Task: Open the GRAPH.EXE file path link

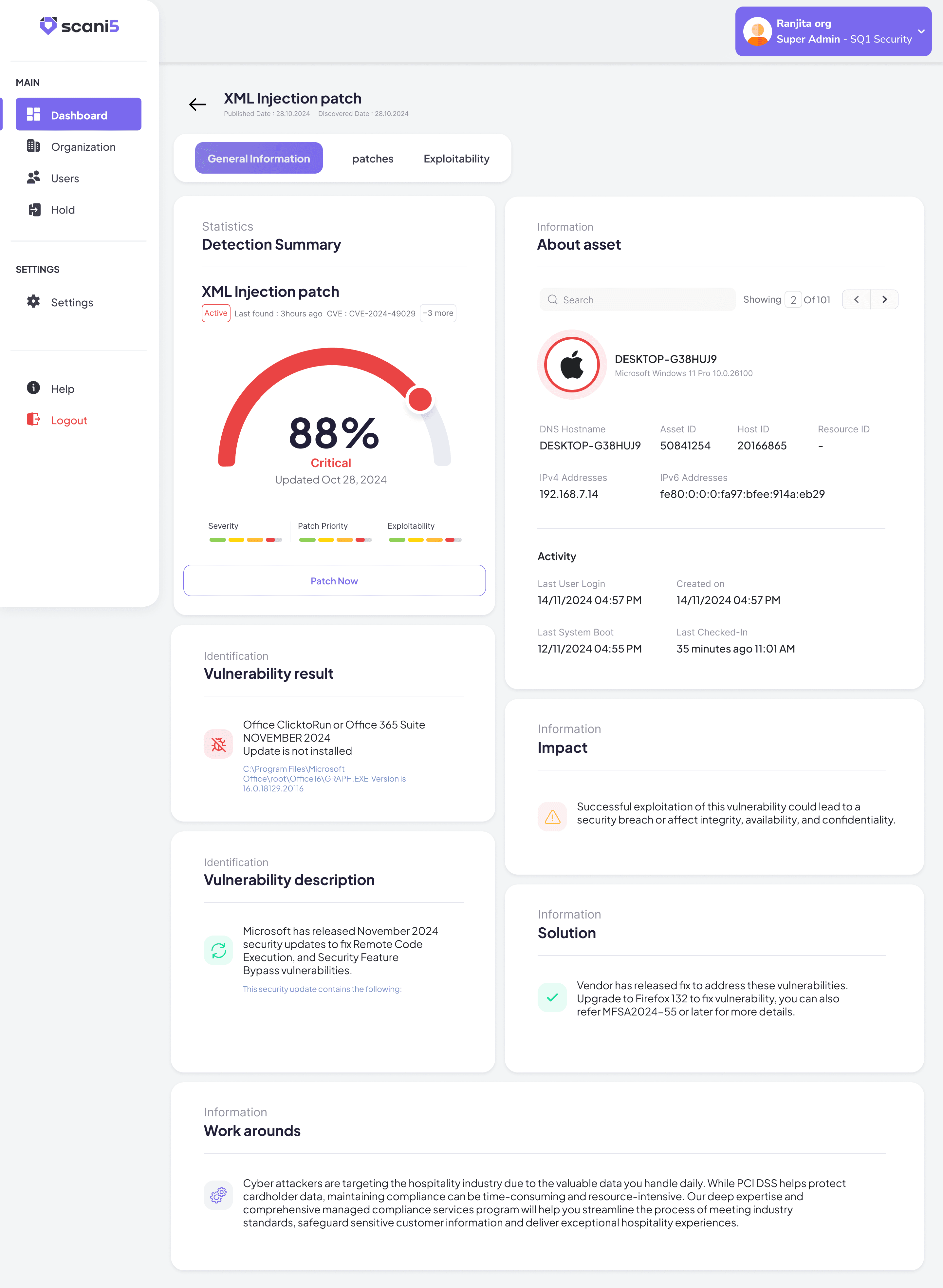Action: pyautogui.click(x=324, y=779)
